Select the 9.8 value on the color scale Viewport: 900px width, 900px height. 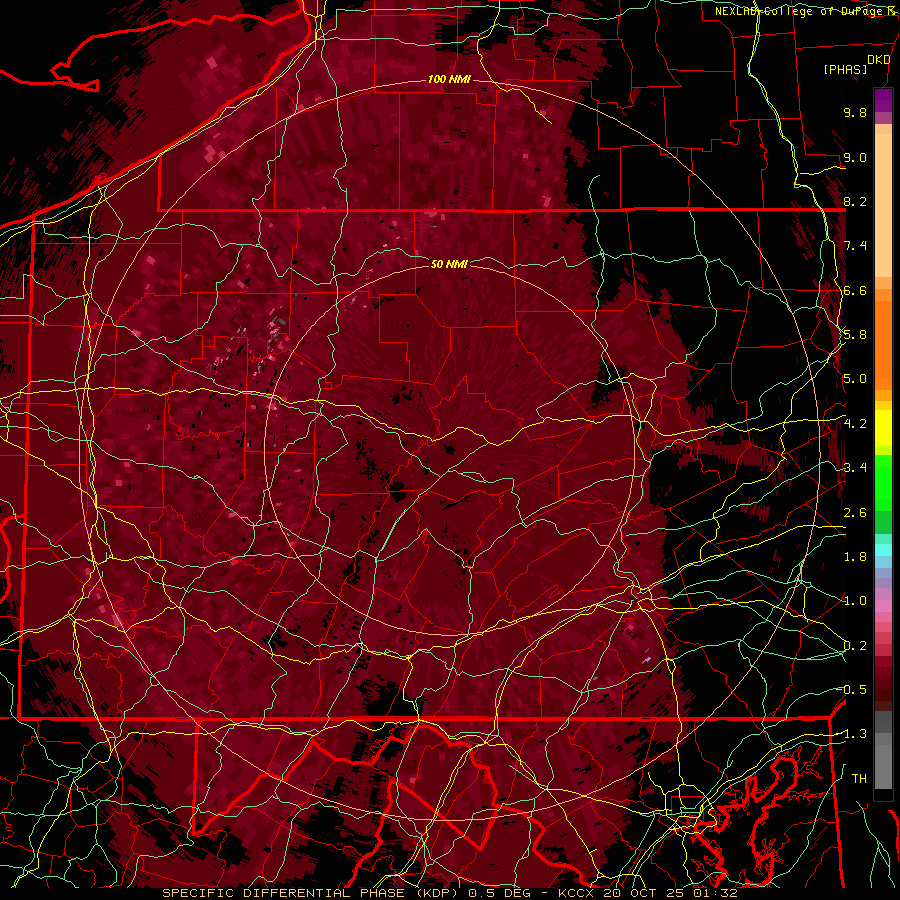[x=855, y=113]
